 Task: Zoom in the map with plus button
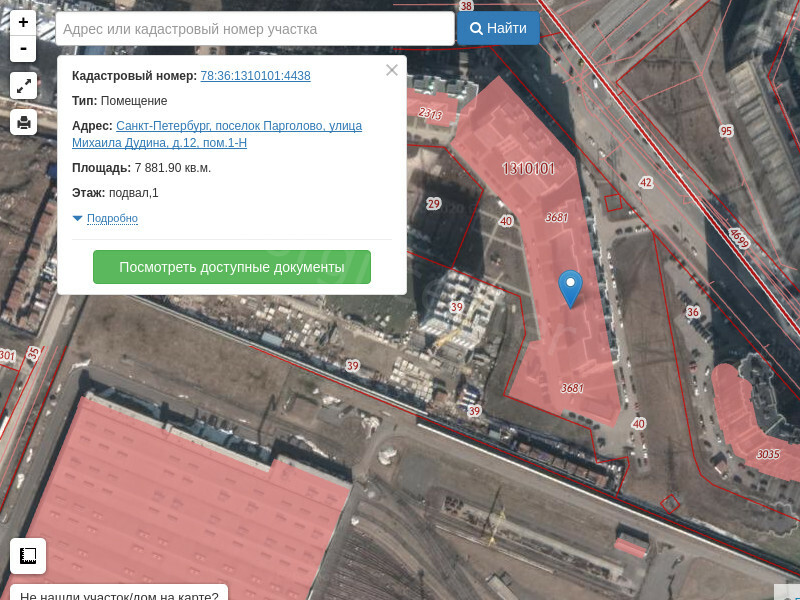[x=23, y=22]
